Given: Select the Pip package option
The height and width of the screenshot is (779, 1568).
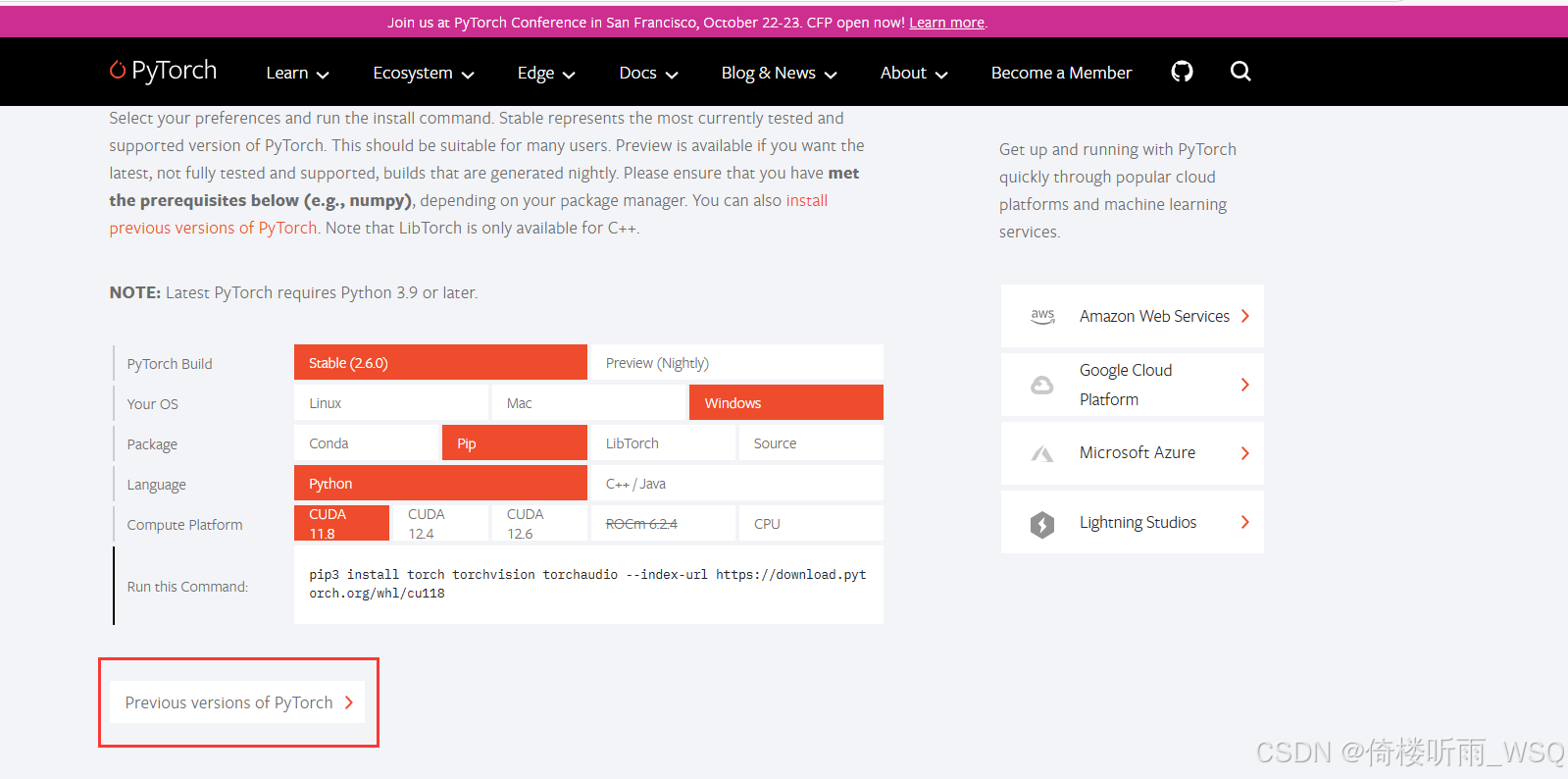Looking at the screenshot, I should point(515,442).
